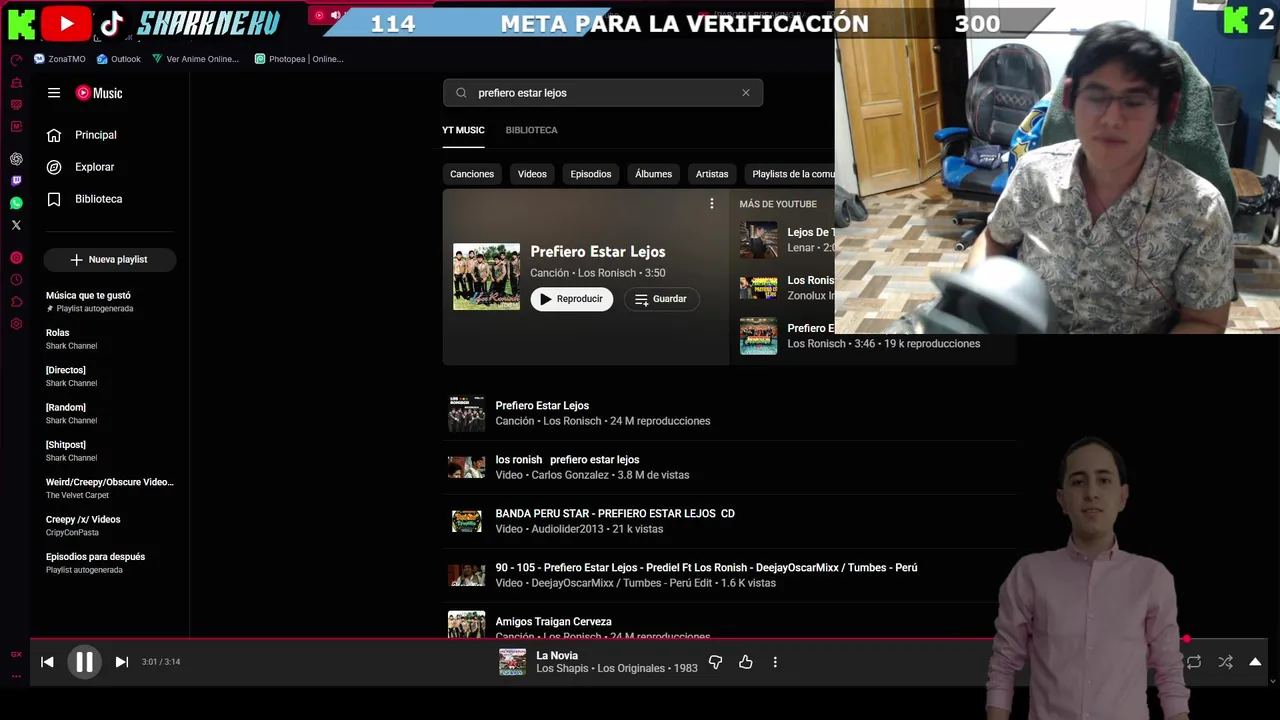Clear the search box with the X
This screenshot has height=720, width=1280.
[x=745, y=93]
